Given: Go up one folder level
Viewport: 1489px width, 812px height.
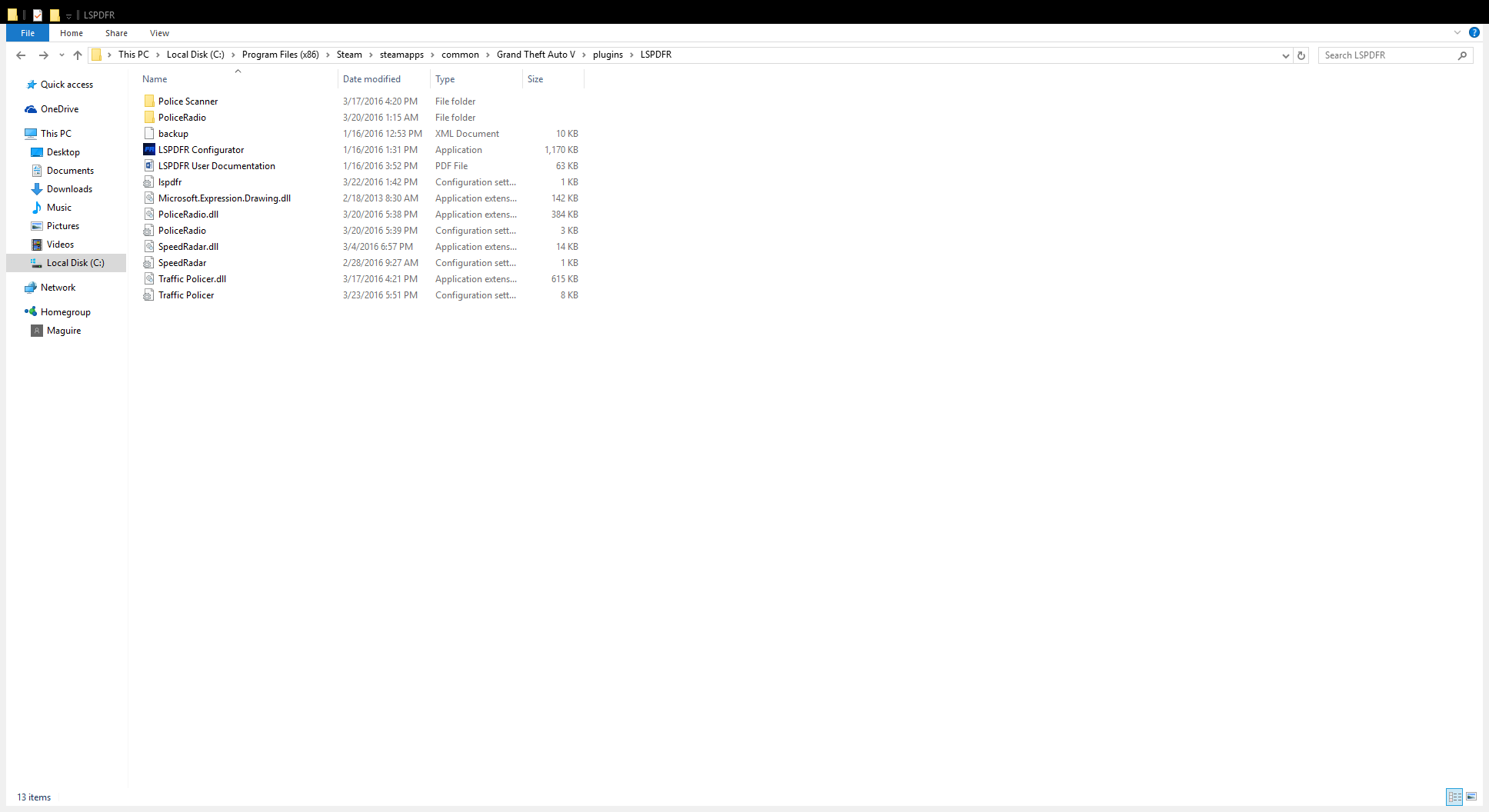Looking at the screenshot, I should point(78,55).
